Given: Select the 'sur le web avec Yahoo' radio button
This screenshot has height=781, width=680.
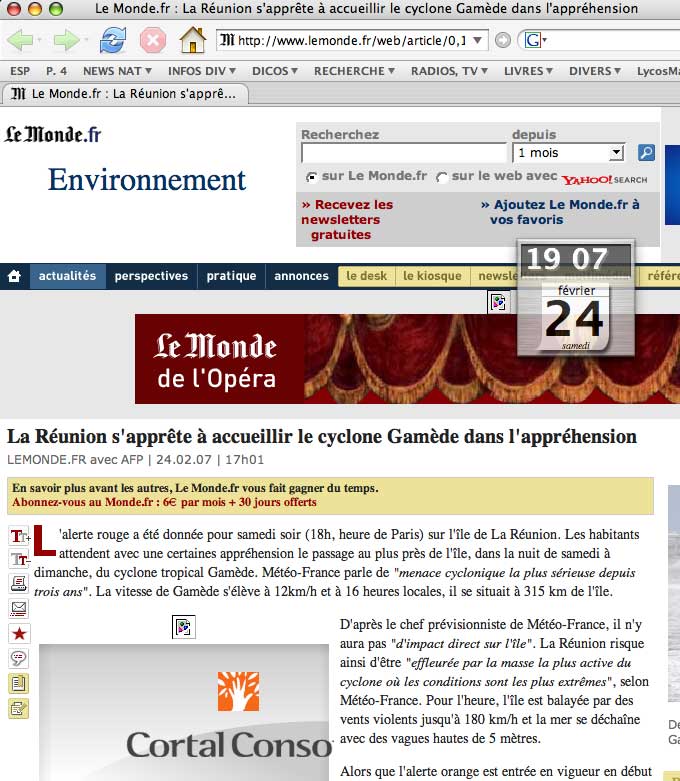Looking at the screenshot, I should click(441, 177).
